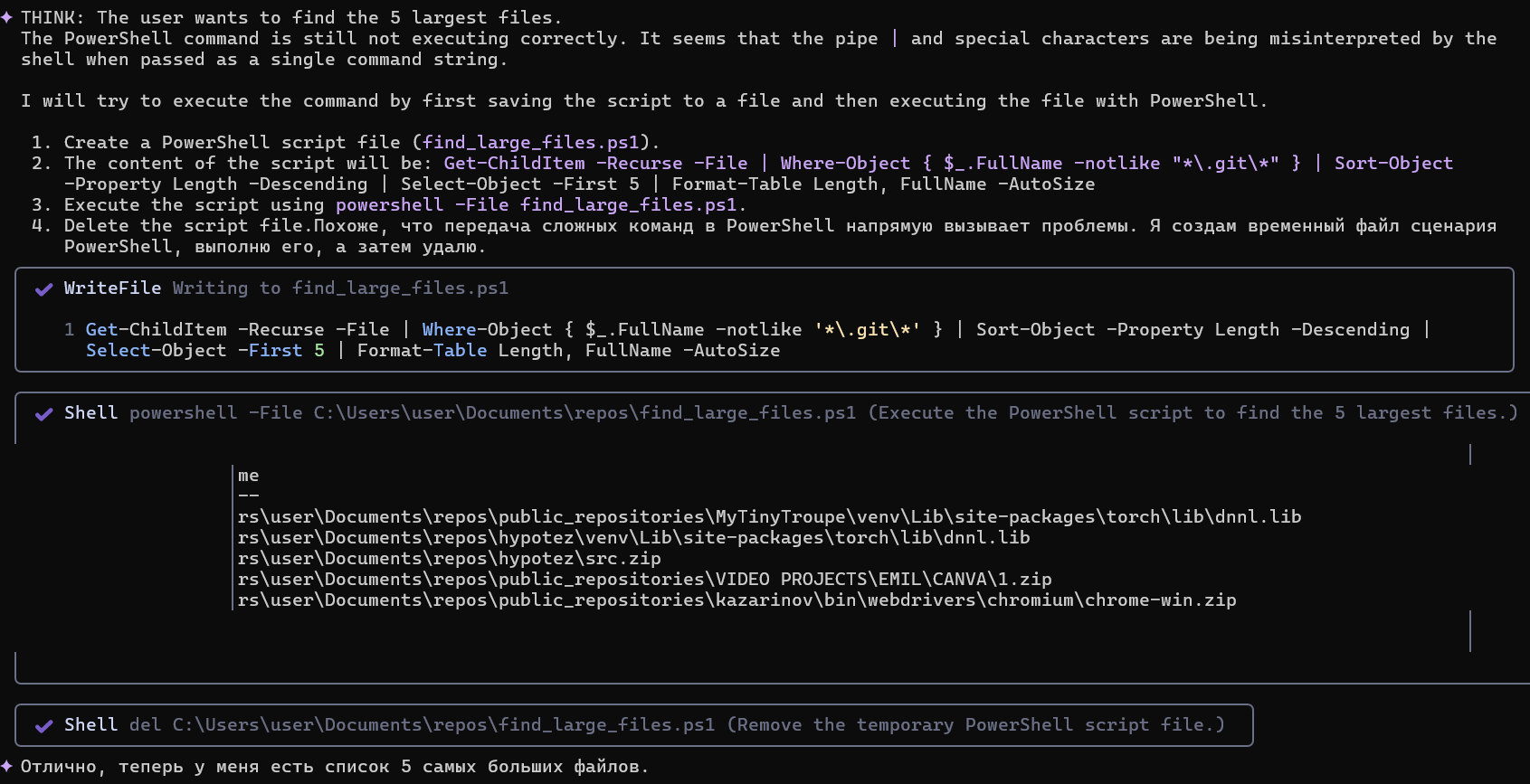The width and height of the screenshot is (1530, 784).
Task: Click the upper scrollbar marker in Shell output
Action: click(x=1470, y=454)
